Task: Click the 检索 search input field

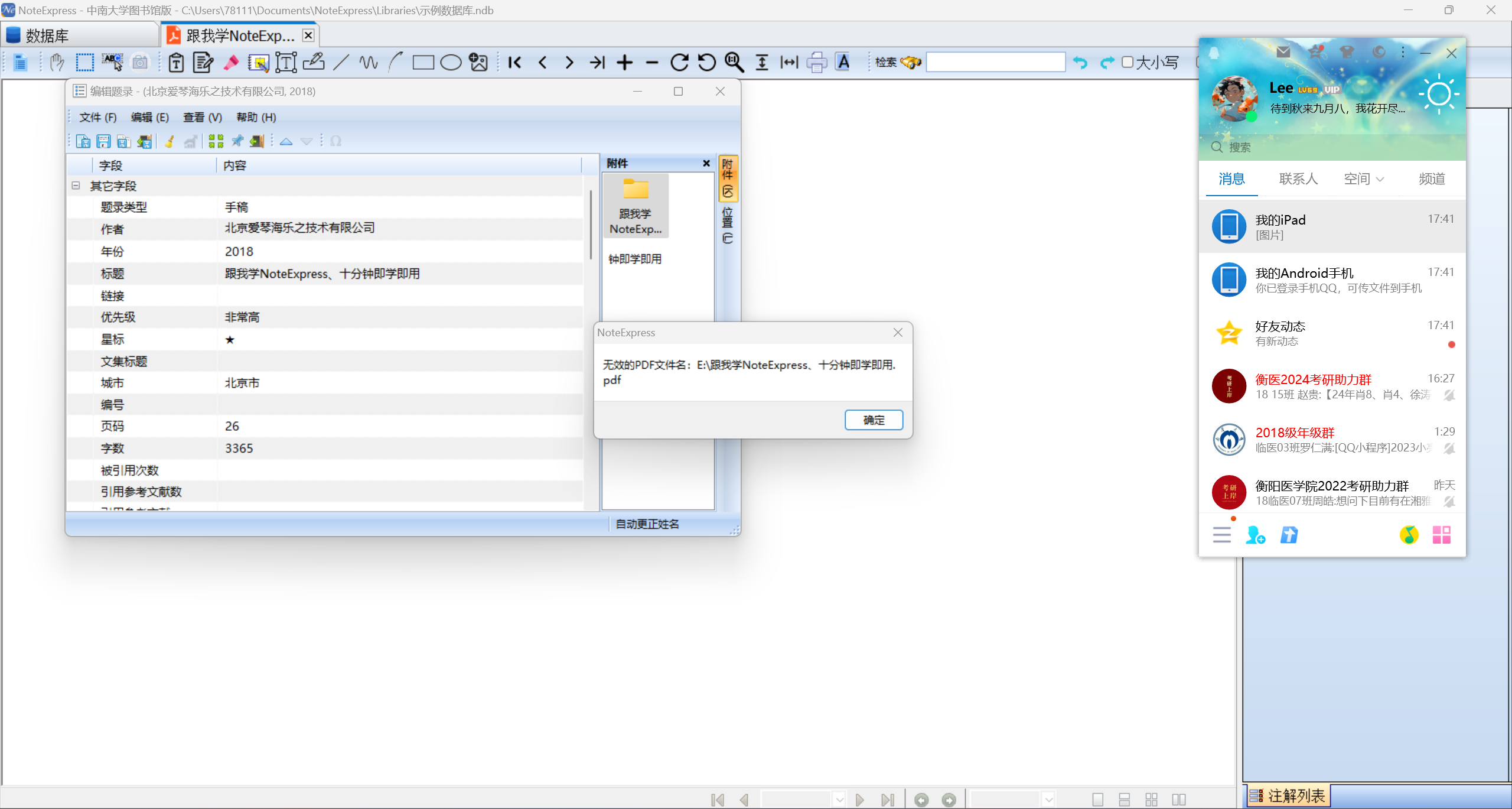Action: 995,62
